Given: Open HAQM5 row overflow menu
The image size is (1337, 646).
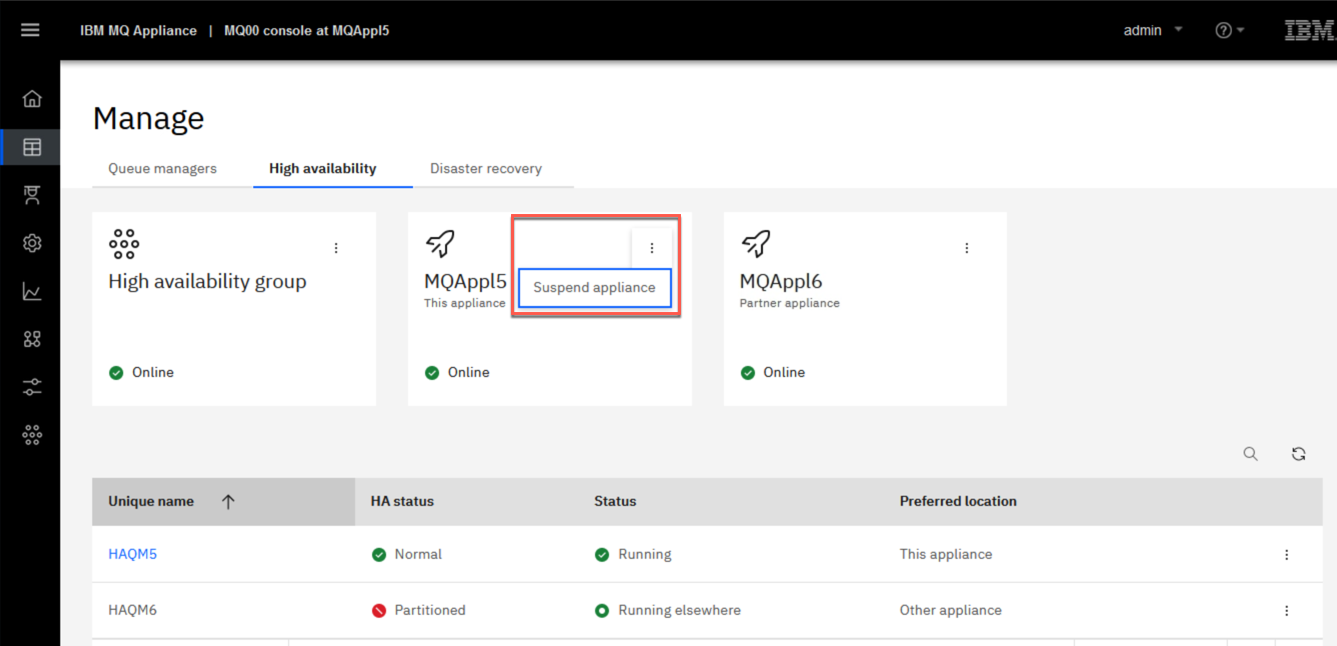Looking at the screenshot, I should click(1287, 555).
